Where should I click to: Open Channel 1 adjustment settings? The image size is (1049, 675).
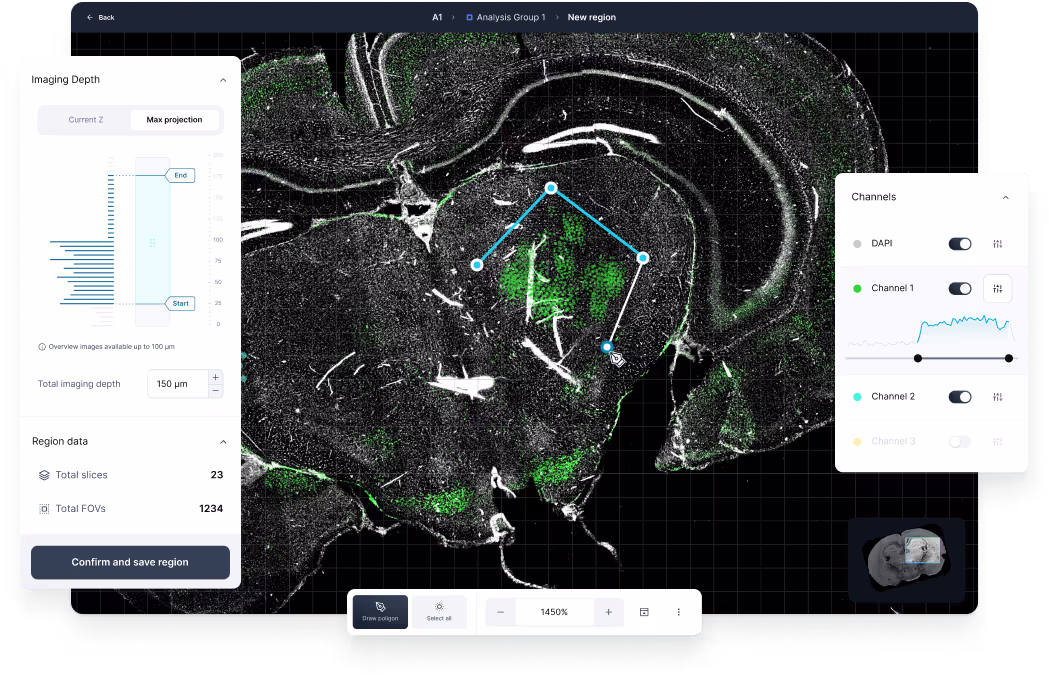pyautogui.click(x=997, y=289)
